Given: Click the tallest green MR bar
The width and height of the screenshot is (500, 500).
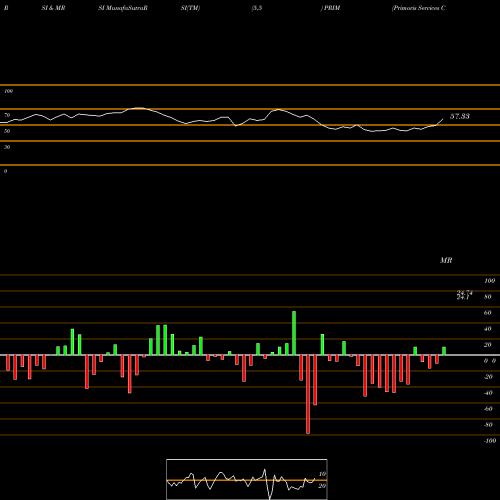Looking at the screenshot, I should point(294,333).
